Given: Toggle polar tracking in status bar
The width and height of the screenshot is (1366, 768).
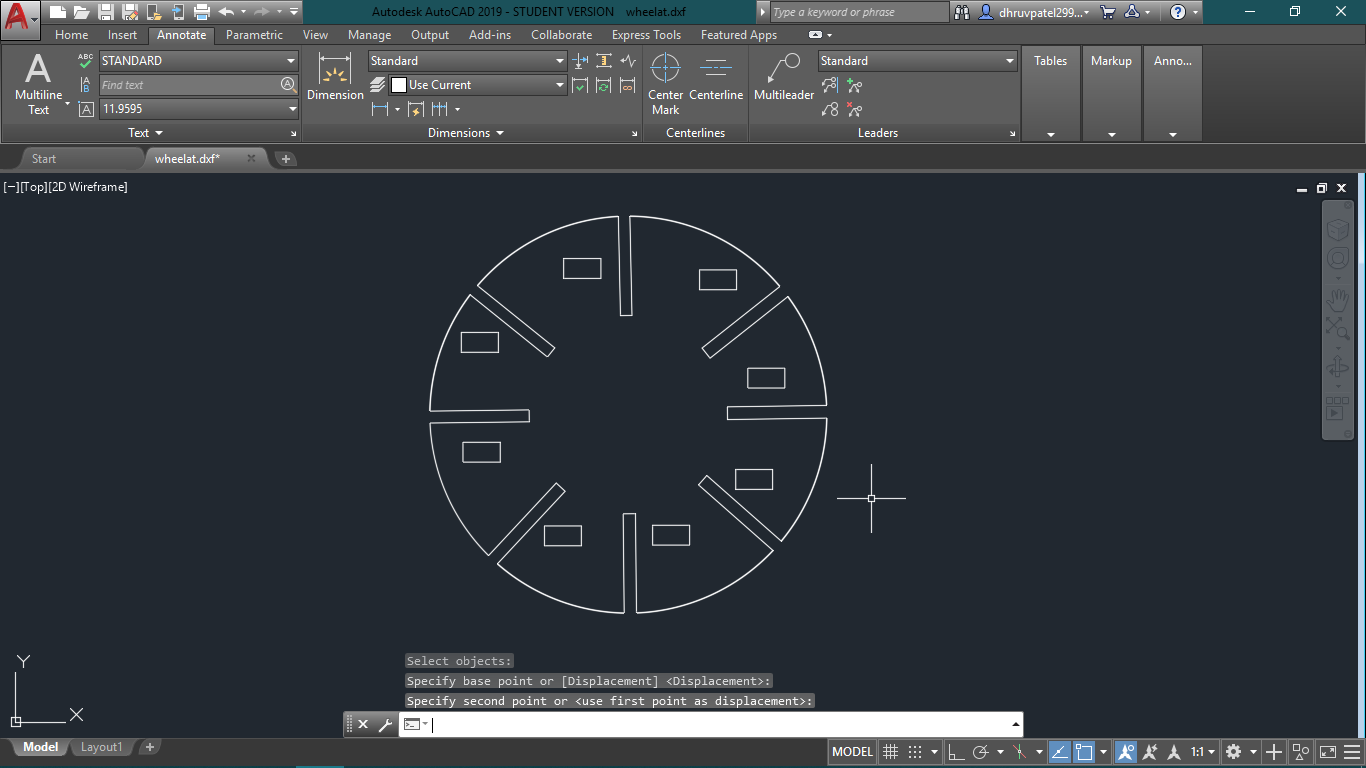Looking at the screenshot, I should [x=981, y=752].
